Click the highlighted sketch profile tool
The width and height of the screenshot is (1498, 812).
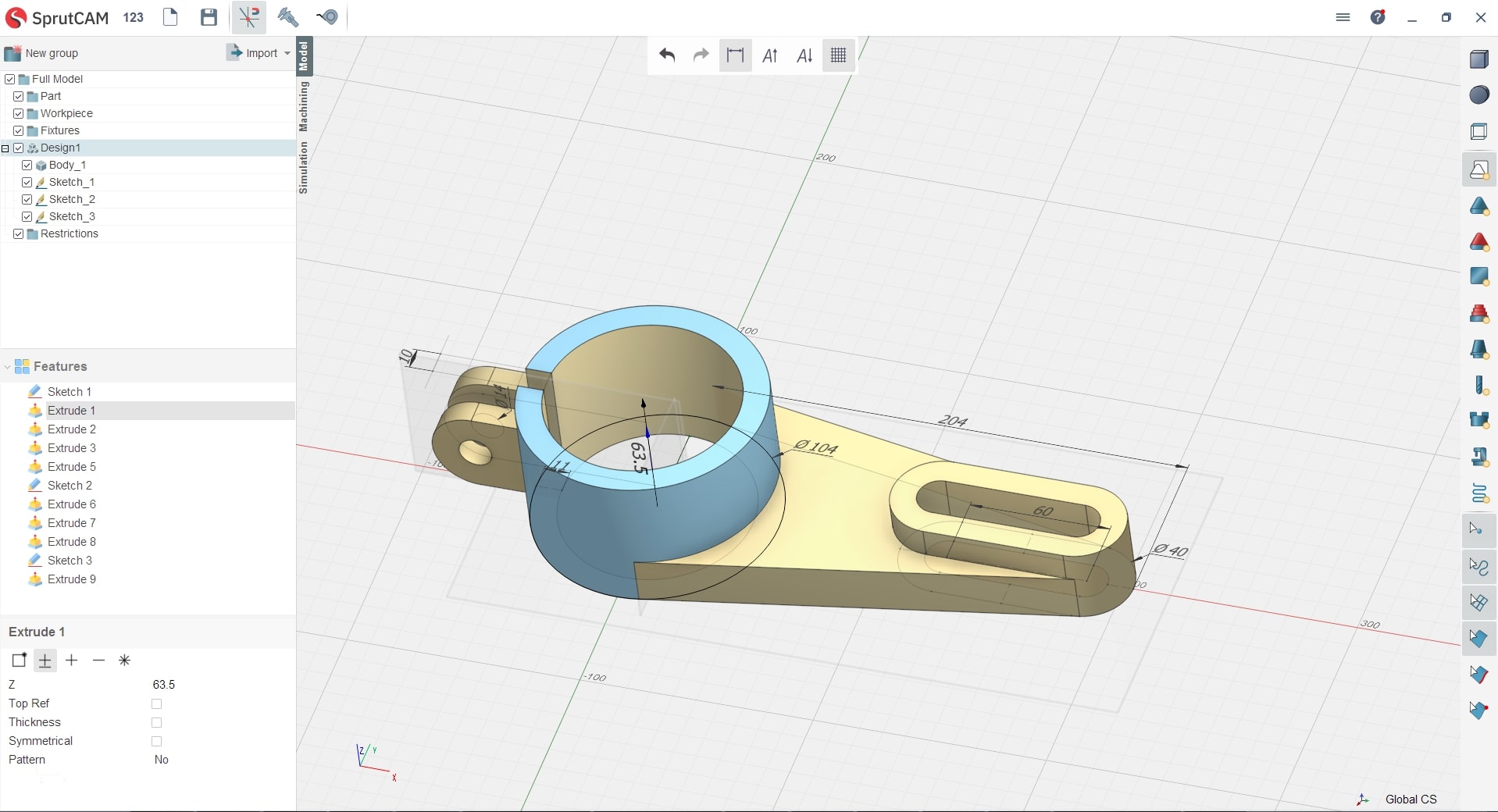(1479, 169)
